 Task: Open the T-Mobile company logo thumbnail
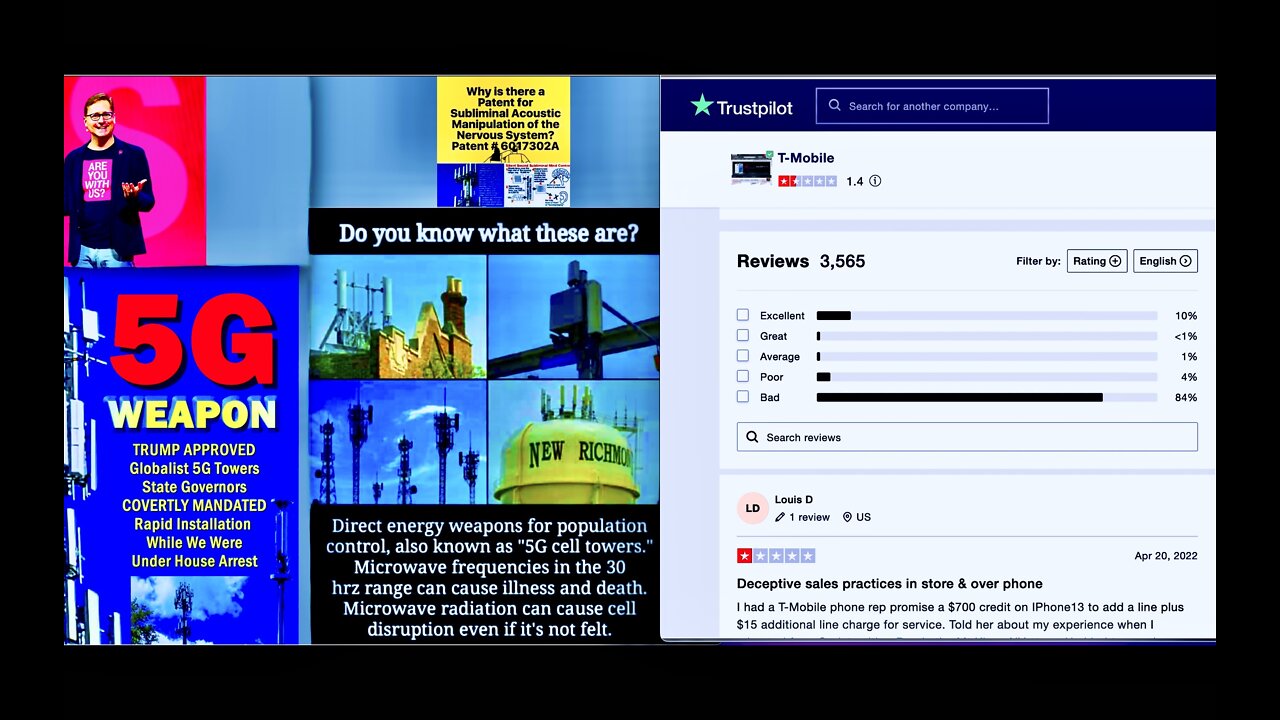coord(751,167)
